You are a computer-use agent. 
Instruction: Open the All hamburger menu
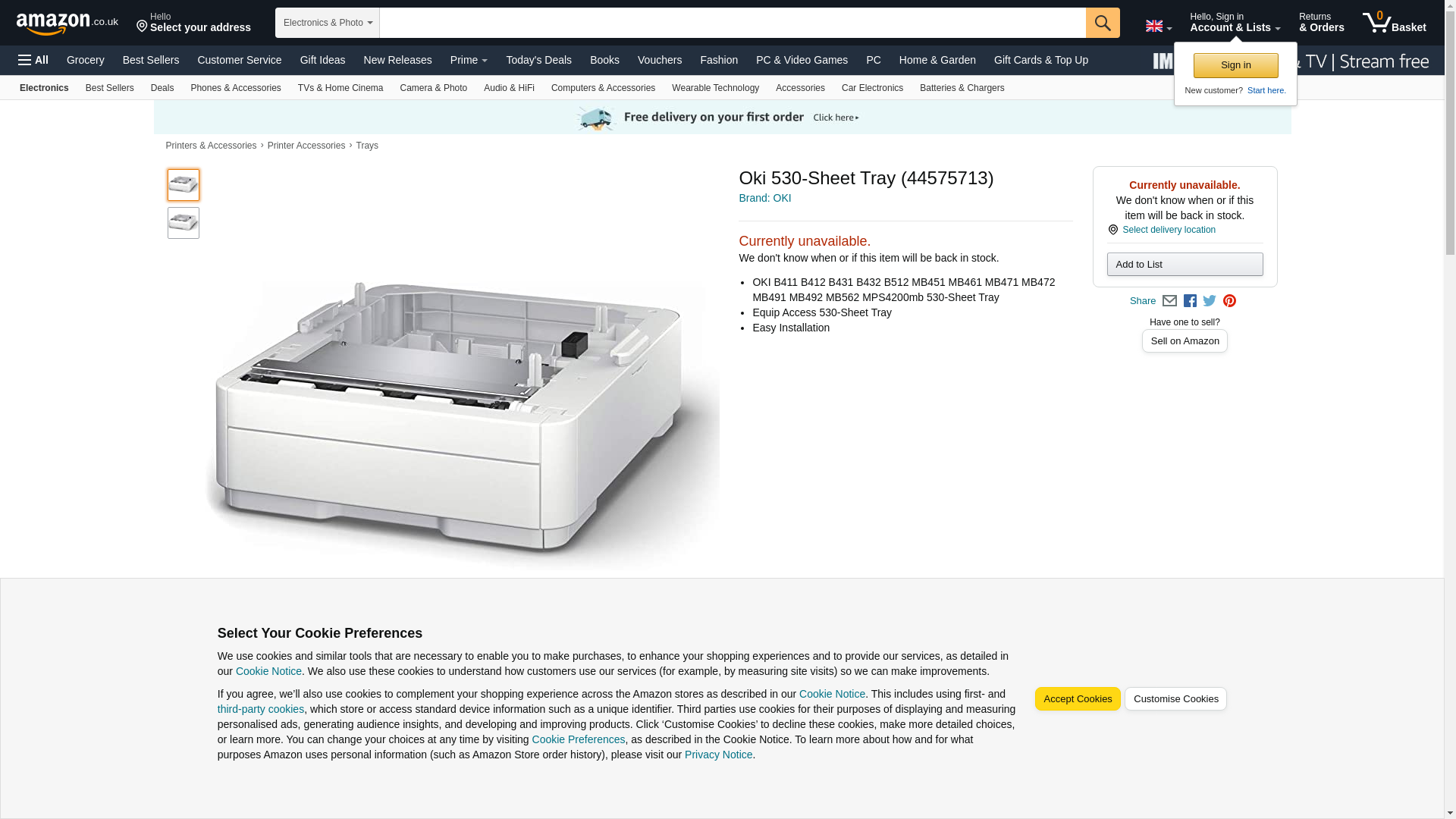[33, 60]
